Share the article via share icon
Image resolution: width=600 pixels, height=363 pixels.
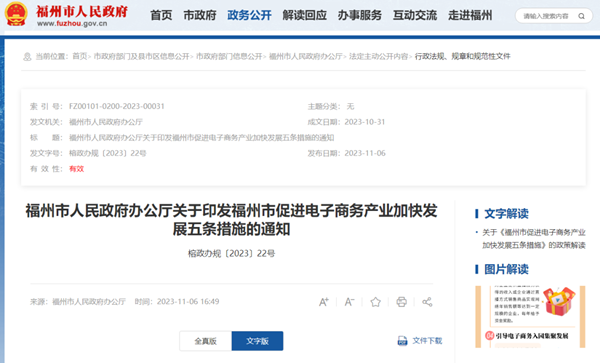[427, 302]
